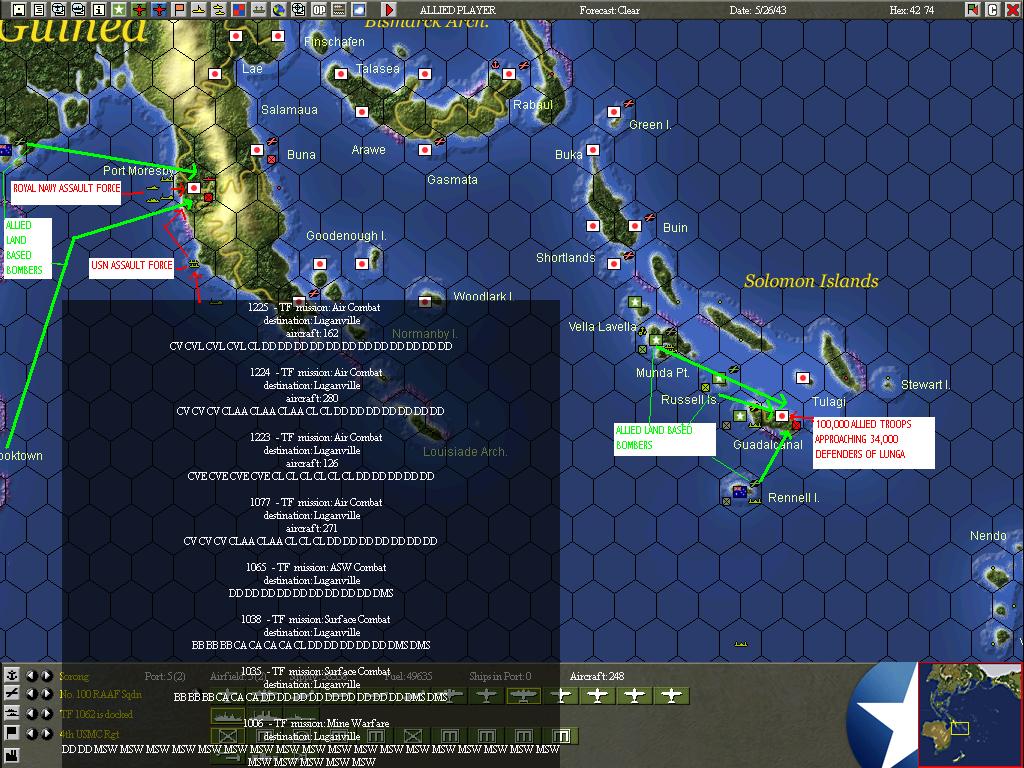Viewport: 1024px width, 768px height.
Task: Click the double yellow ships toolbar icon
Action: (x=218, y=10)
